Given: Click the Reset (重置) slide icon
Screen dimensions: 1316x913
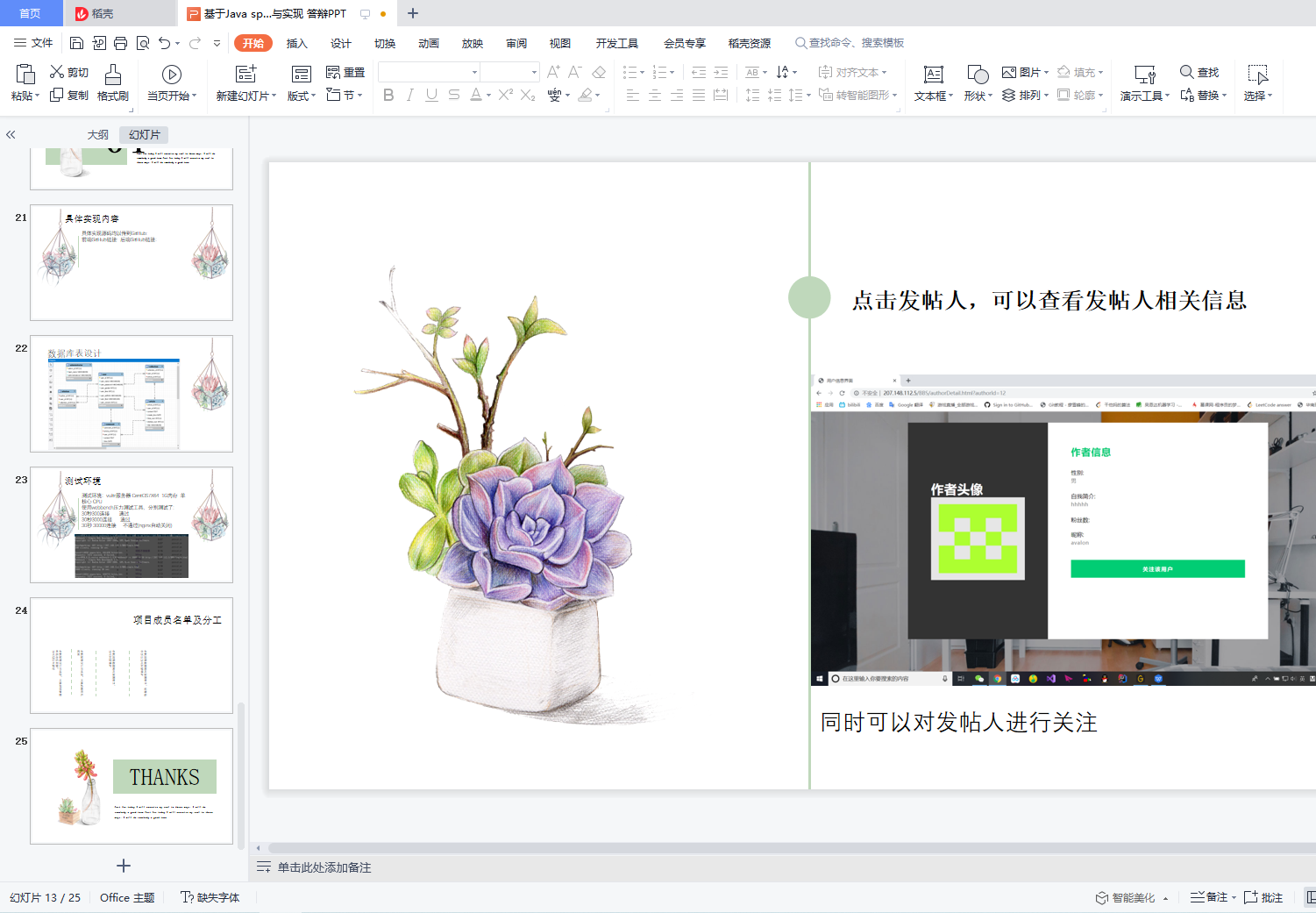Looking at the screenshot, I should tap(333, 72).
